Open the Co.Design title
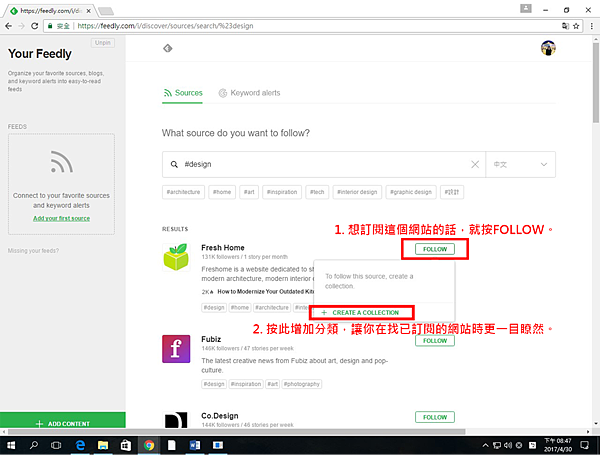The height and width of the screenshot is (458, 600). click(220, 416)
